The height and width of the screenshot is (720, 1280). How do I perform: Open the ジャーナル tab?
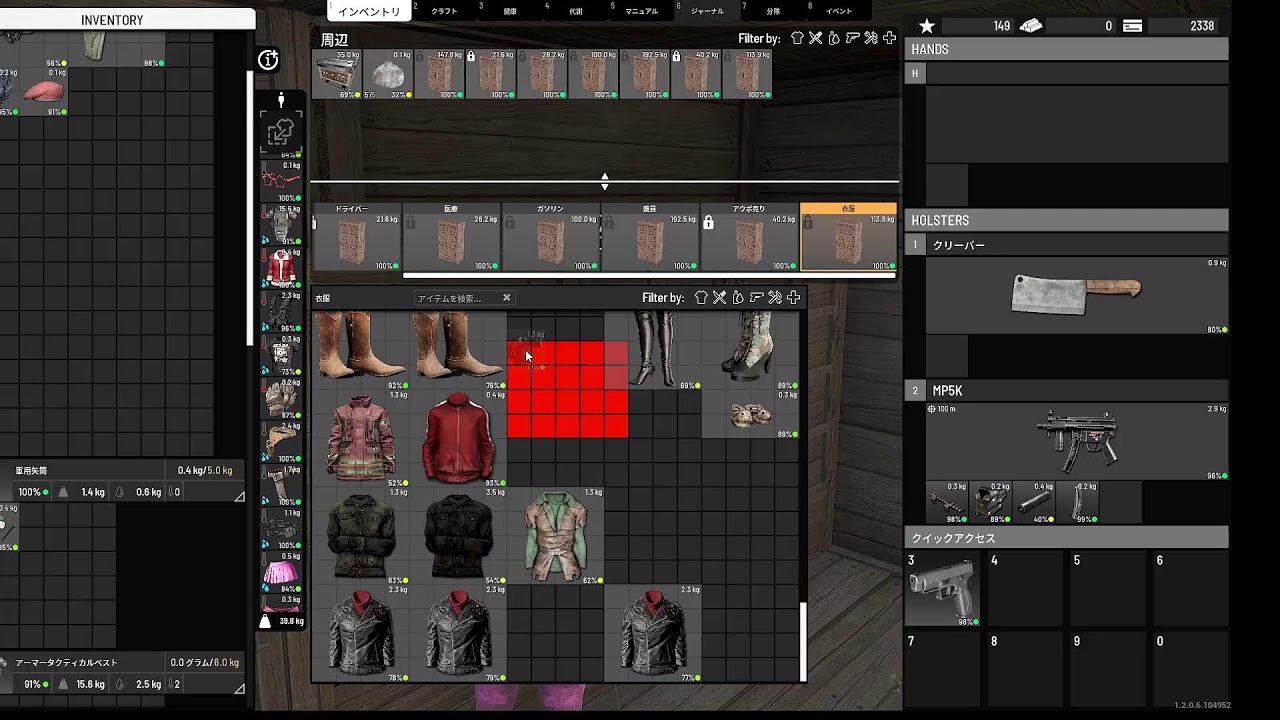point(707,11)
